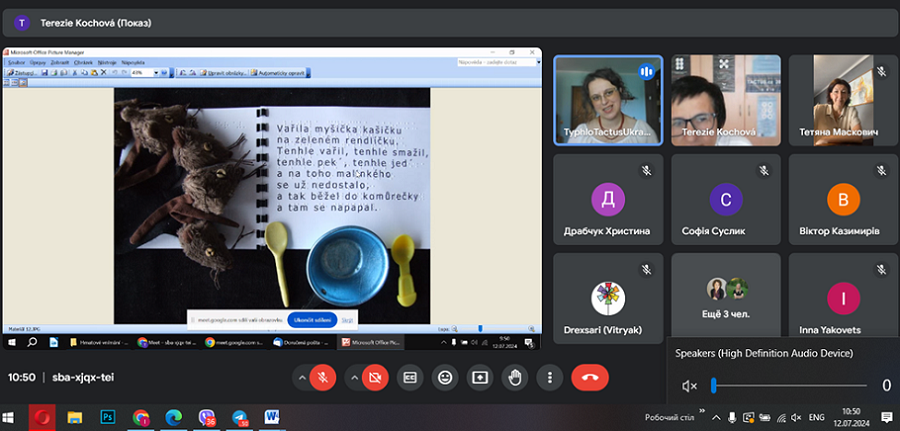Click the Віктор Казимирів participant tile
The height and width of the screenshot is (431, 900).
[844, 199]
